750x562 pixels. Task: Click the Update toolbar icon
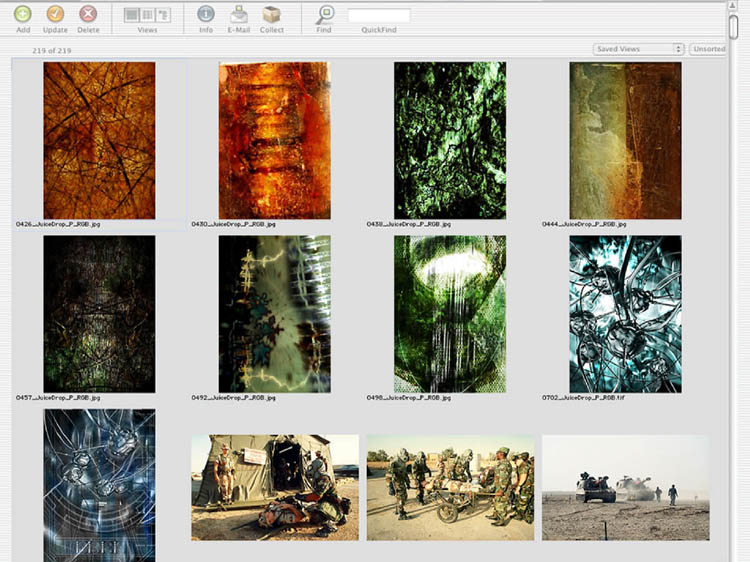click(x=55, y=14)
